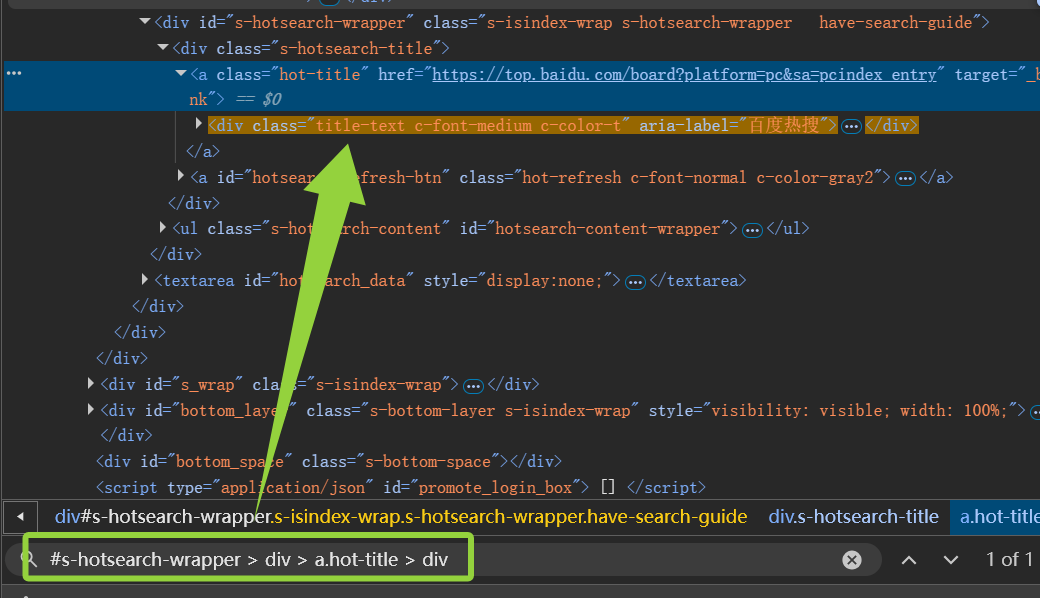Click the '1 of 1' result count
The width and height of the screenshot is (1040, 598).
[1009, 560]
